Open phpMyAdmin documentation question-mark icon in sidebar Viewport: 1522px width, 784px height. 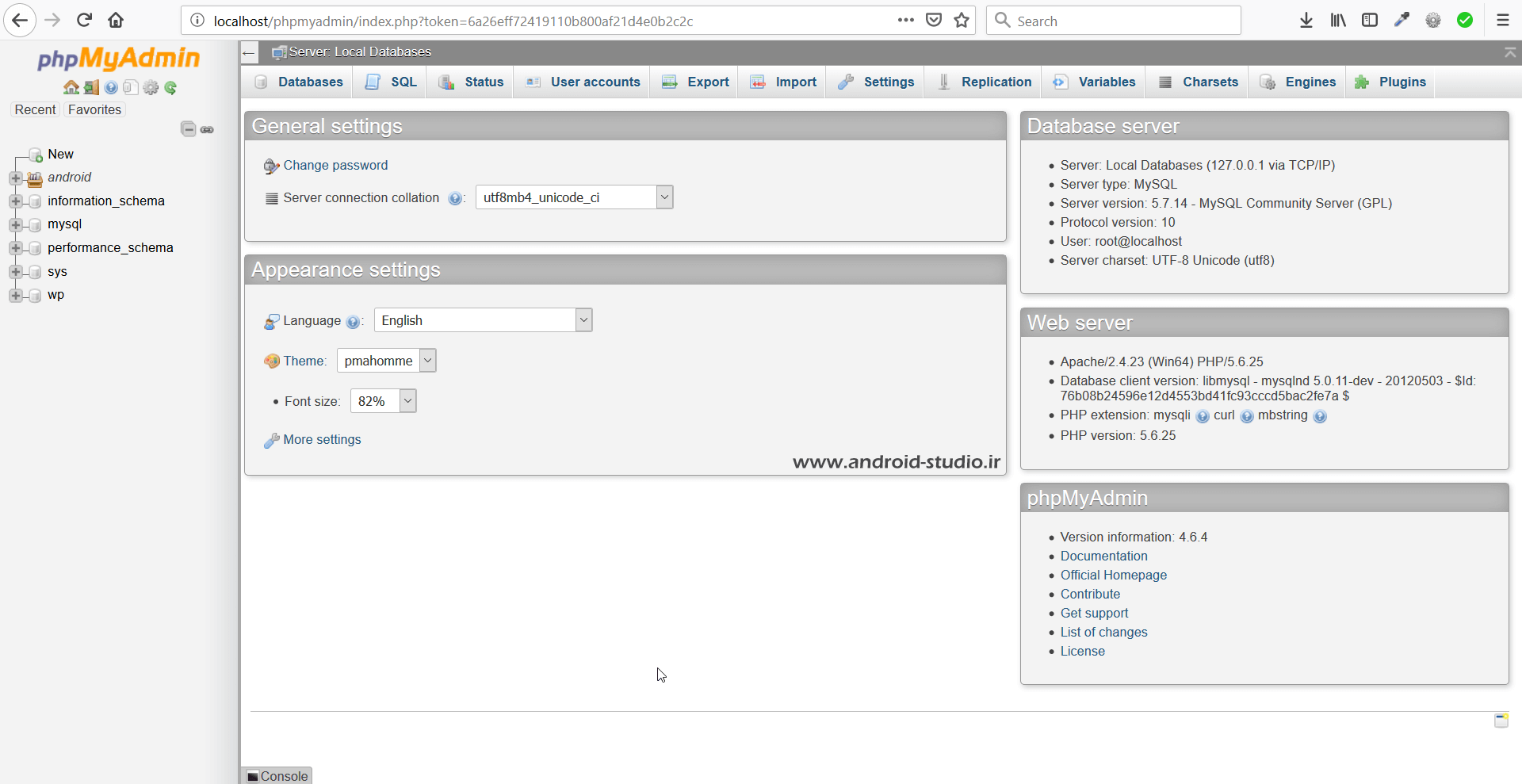111,87
